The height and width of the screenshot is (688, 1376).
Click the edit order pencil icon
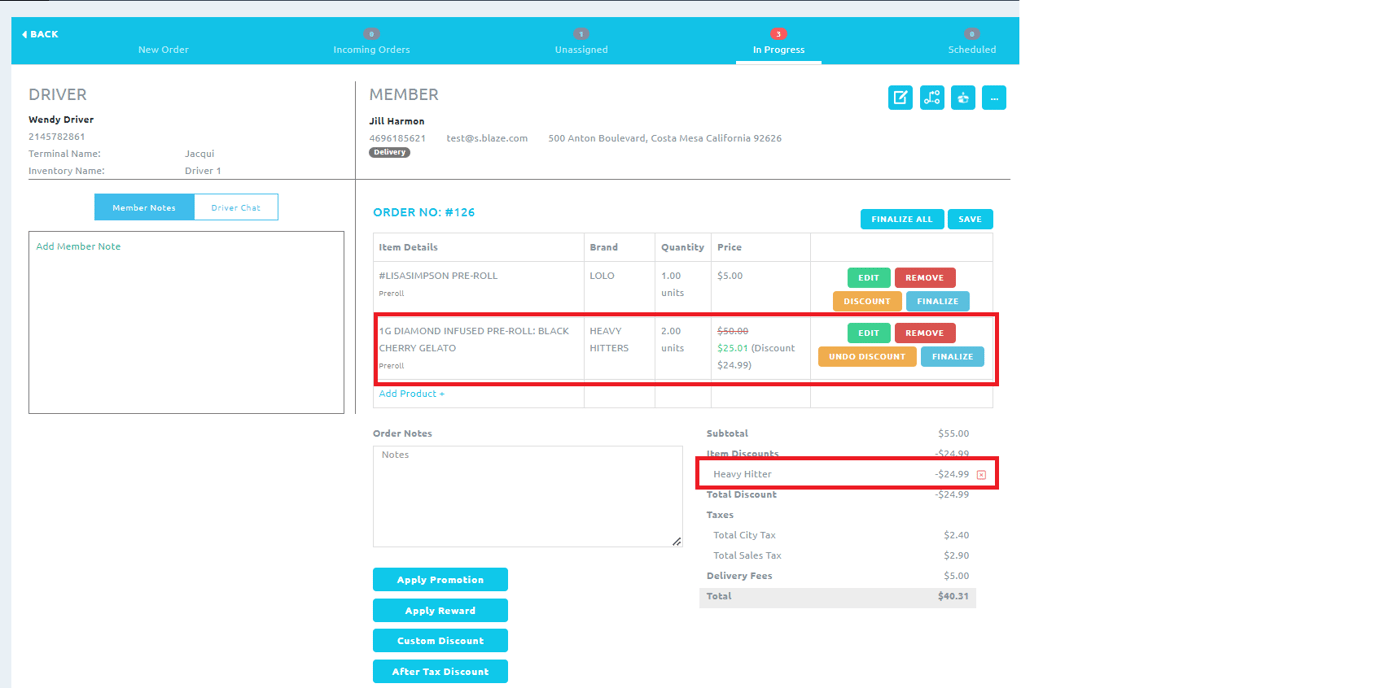point(900,98)
